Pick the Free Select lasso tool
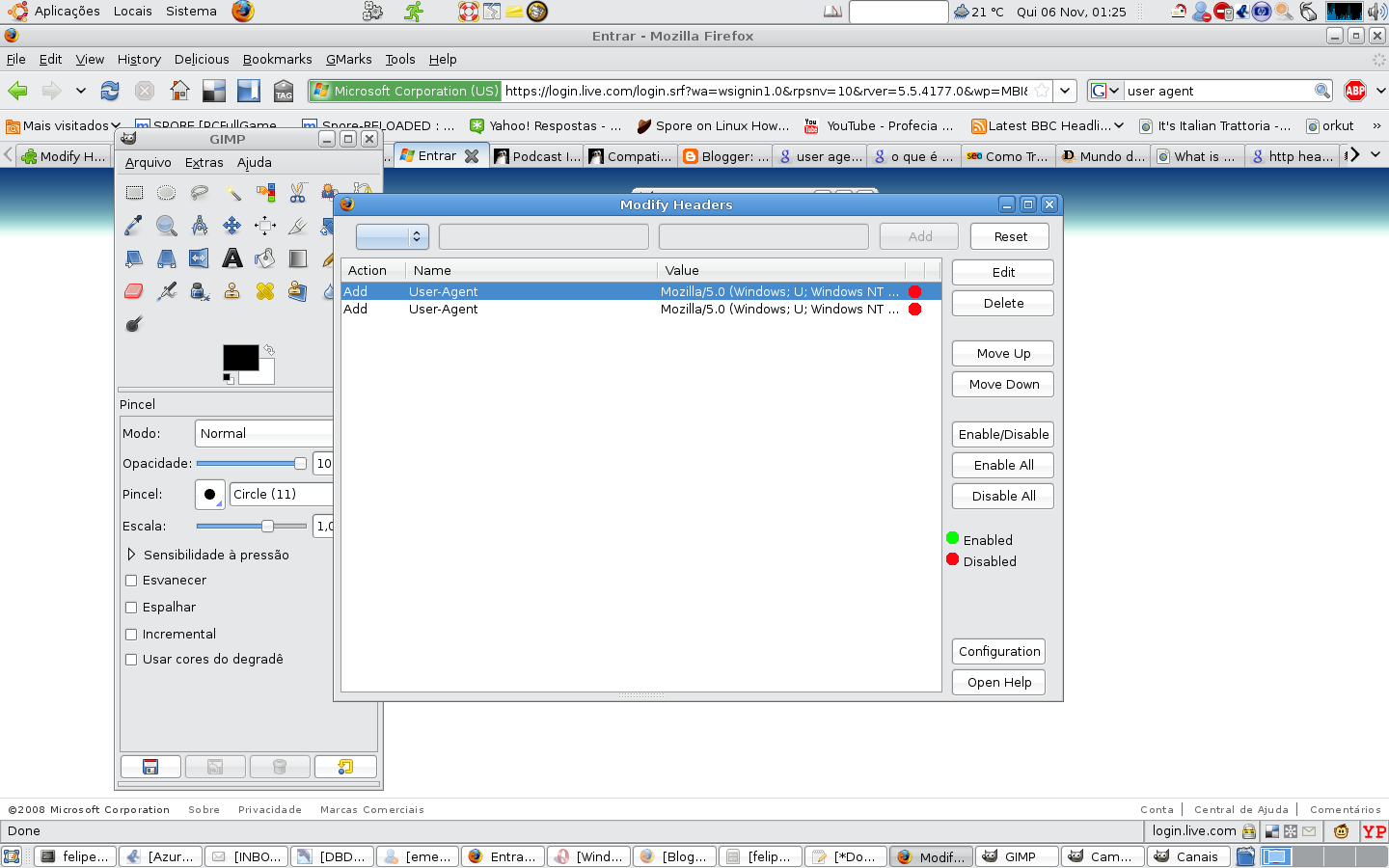This screenshot has width=1389, height=868. [x=200, y=193]
